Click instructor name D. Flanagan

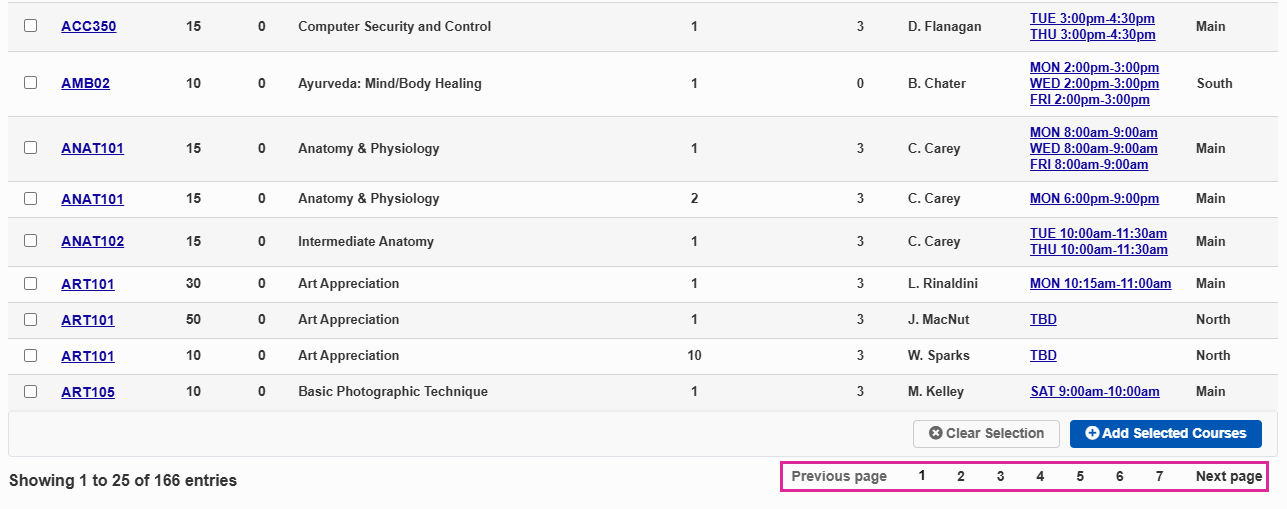[945, 27]
